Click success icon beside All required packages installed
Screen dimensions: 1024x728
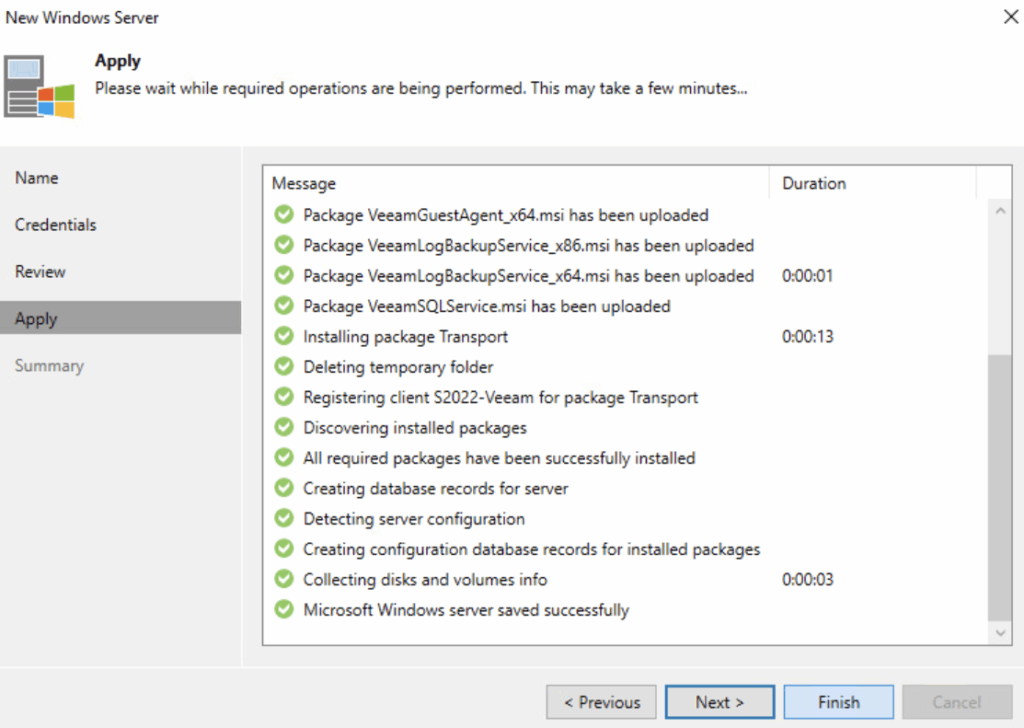click(x=284, y=457)
